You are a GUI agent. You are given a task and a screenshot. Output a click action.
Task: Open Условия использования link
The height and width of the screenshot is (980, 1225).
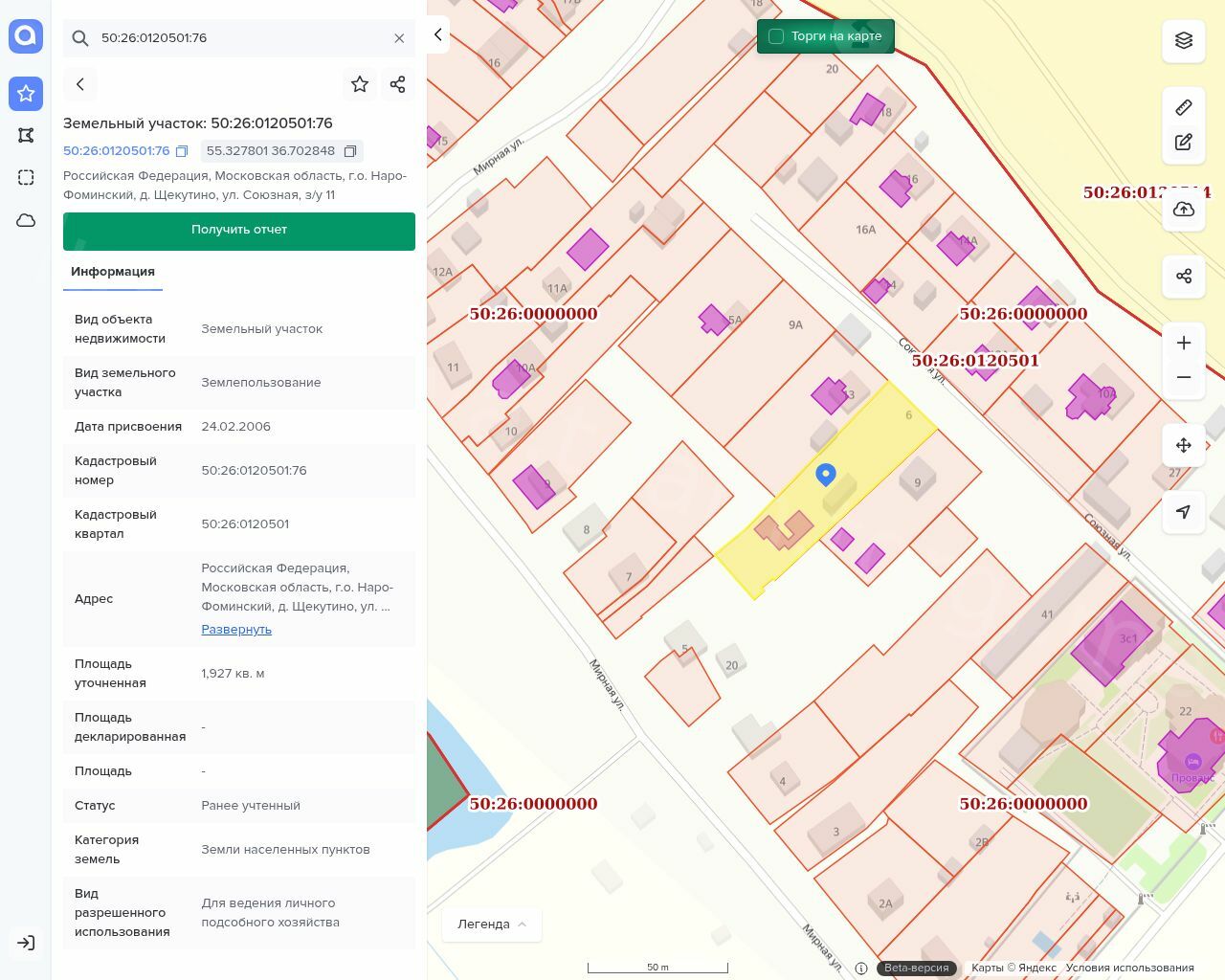point(1129,968)
